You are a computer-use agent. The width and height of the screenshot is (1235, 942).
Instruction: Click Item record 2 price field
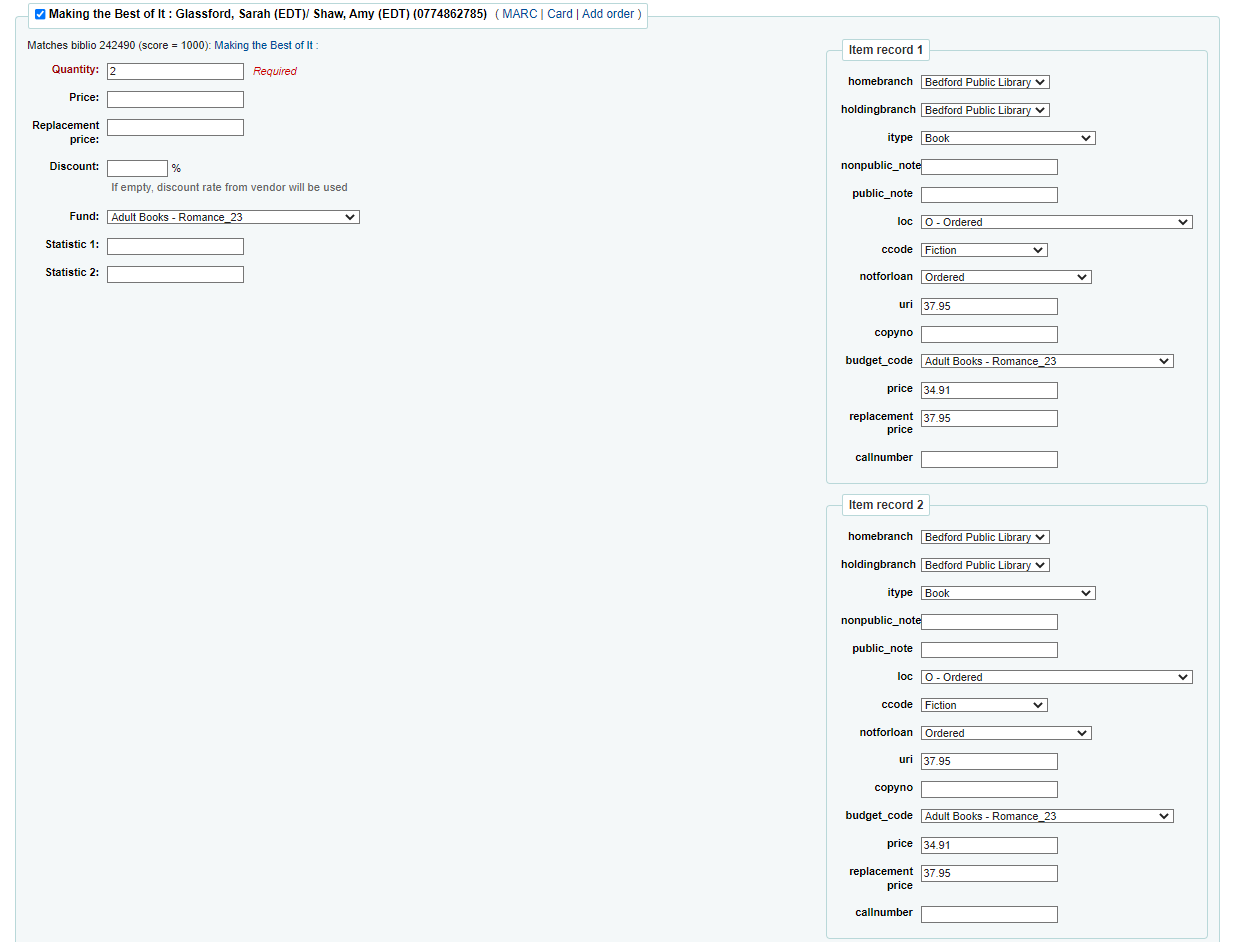tap(989, 845)
